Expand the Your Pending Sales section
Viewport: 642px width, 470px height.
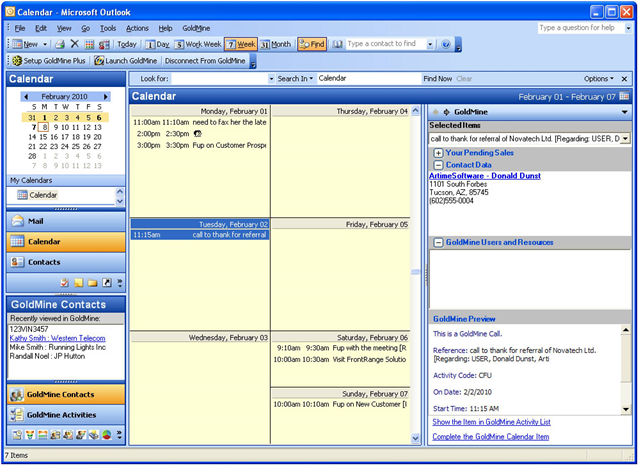click(438, 153)
